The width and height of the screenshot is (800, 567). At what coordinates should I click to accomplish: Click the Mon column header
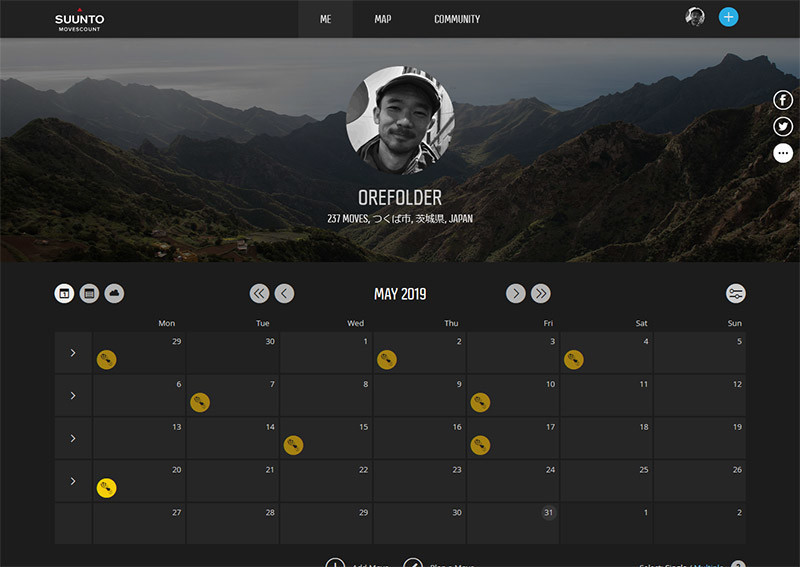pos(167,323)
